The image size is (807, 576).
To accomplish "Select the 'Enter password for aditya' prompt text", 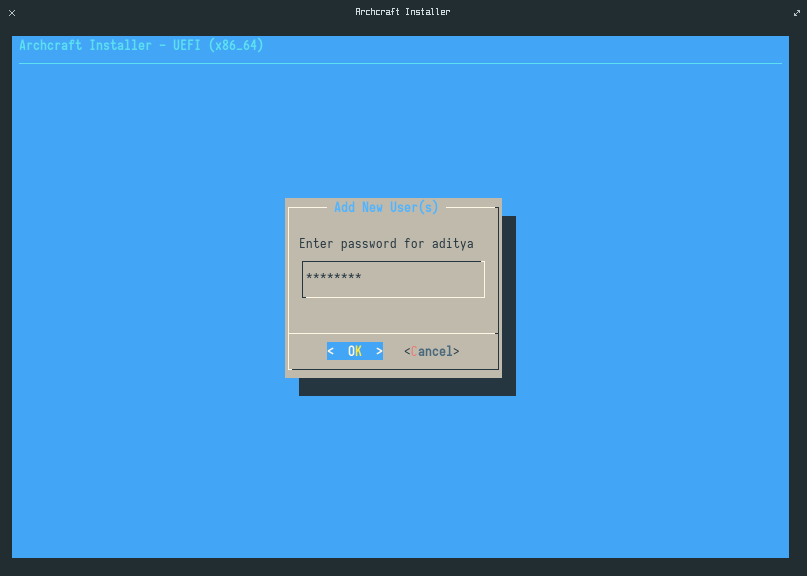I will [386, 243].
